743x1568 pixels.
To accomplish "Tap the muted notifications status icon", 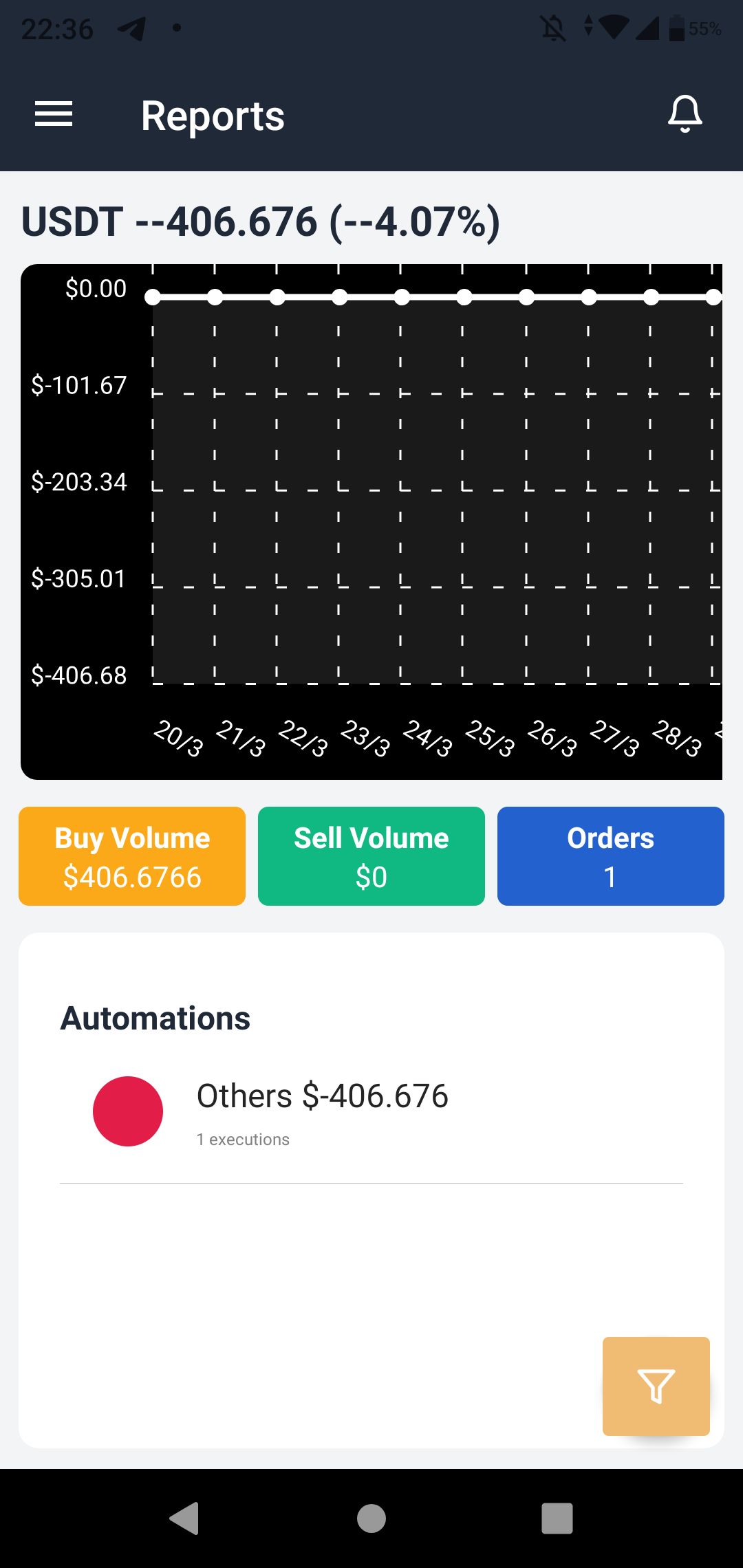I will [x=553, y=29].
